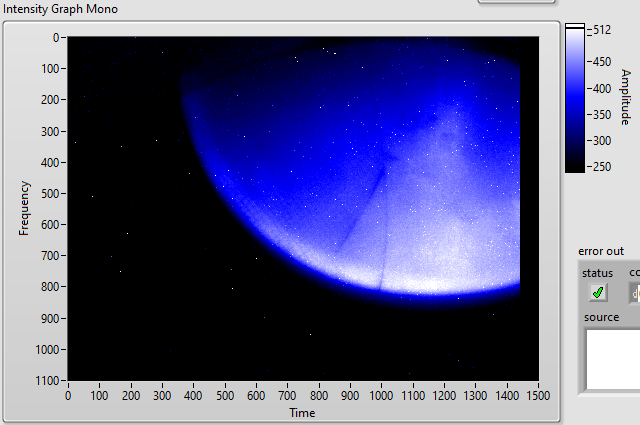Click the 0 Time axis value
Screen dimensions: 640x425
(x=68, y=396)
